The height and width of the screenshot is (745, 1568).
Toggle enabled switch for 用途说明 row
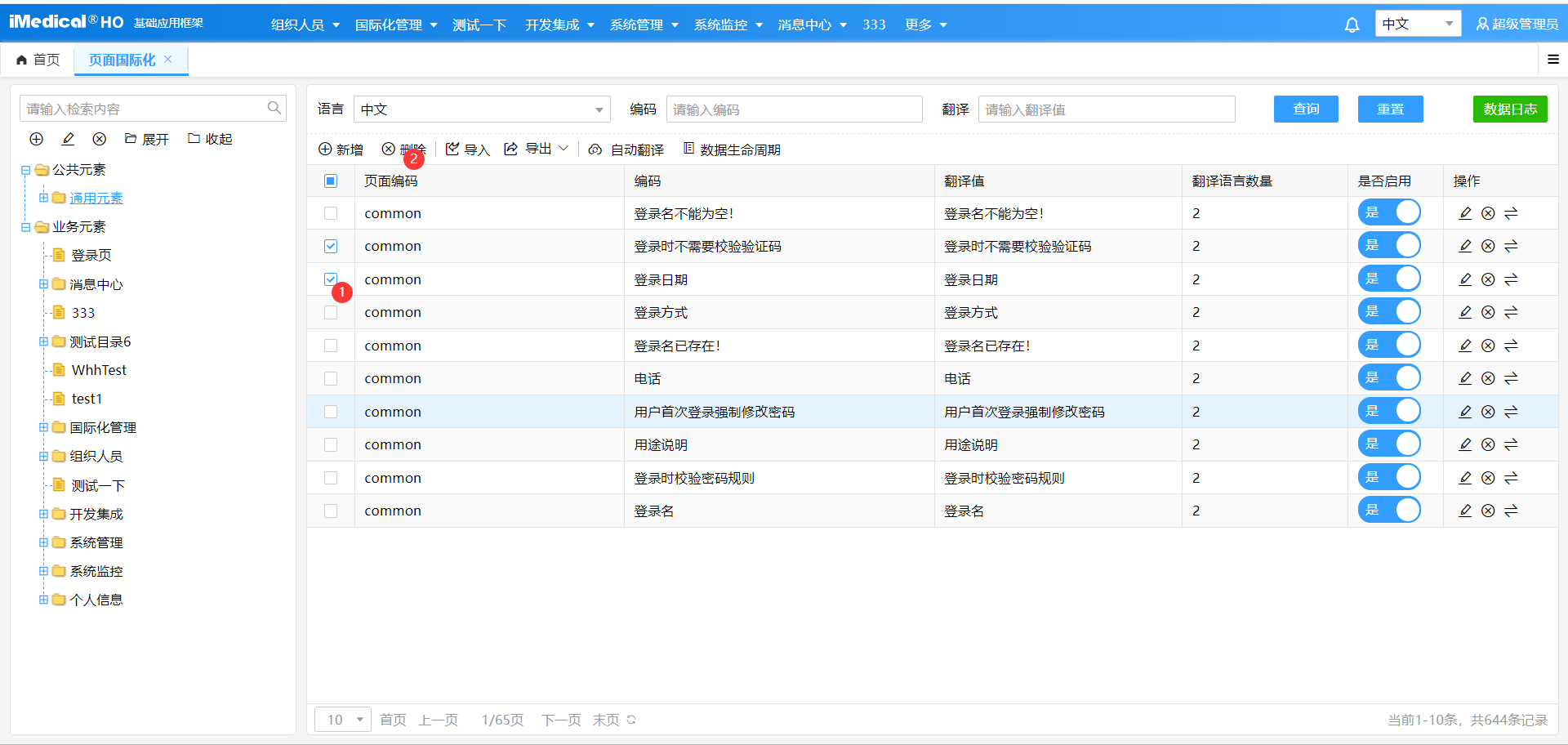[1389, 444]
